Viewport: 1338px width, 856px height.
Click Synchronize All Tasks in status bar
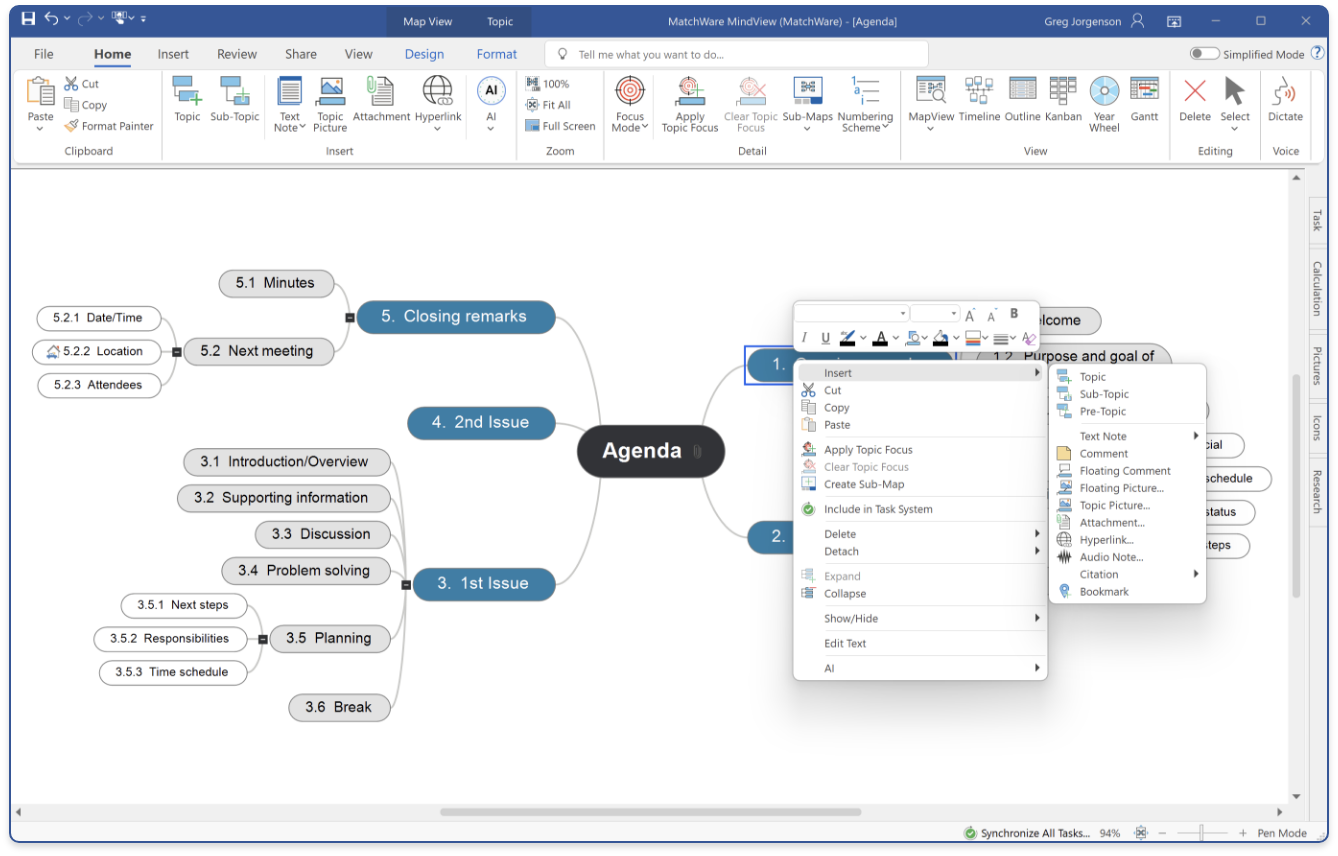pyautogui.click(x=1027, y=833)
